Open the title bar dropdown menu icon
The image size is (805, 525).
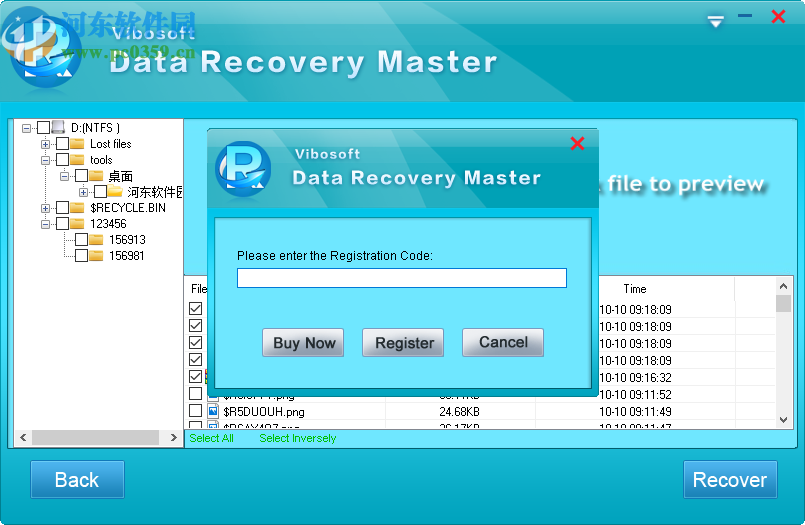[715, 21]
